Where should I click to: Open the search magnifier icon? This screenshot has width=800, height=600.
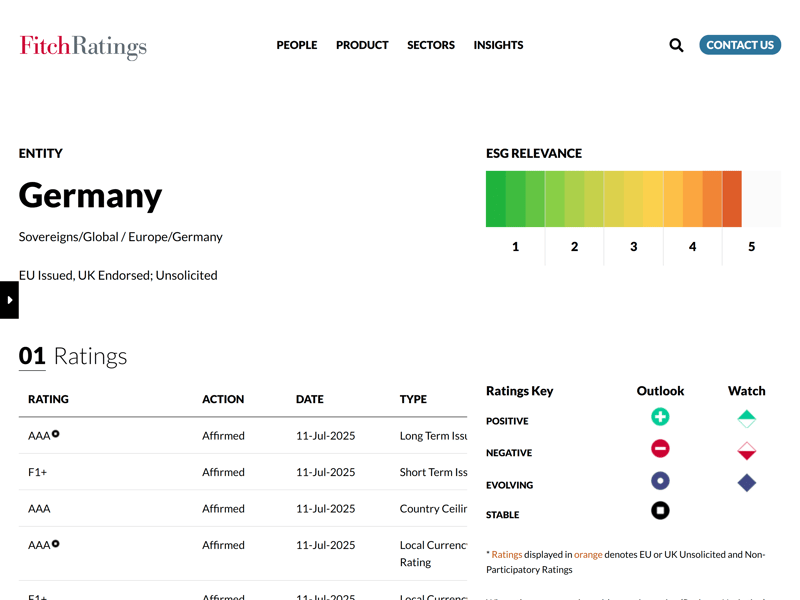pos(676,45)
